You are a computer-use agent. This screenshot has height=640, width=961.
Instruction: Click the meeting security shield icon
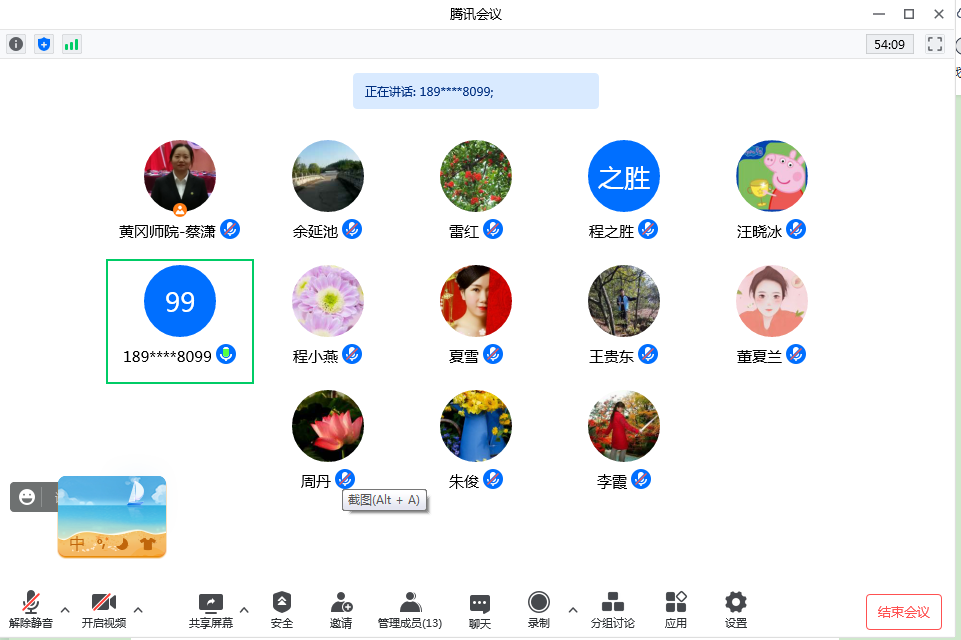pyautogui.click(x=43, y=44)
